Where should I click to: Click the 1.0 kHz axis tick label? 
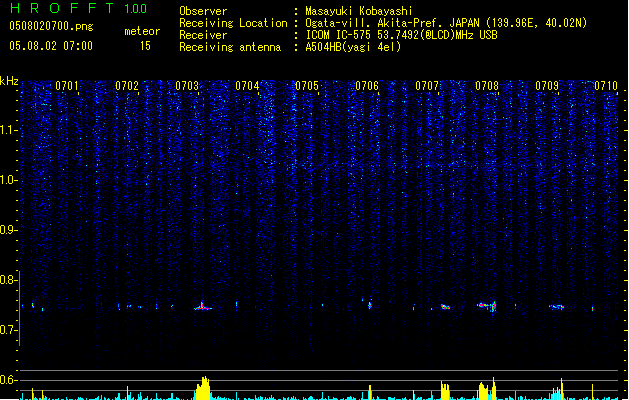7,180
